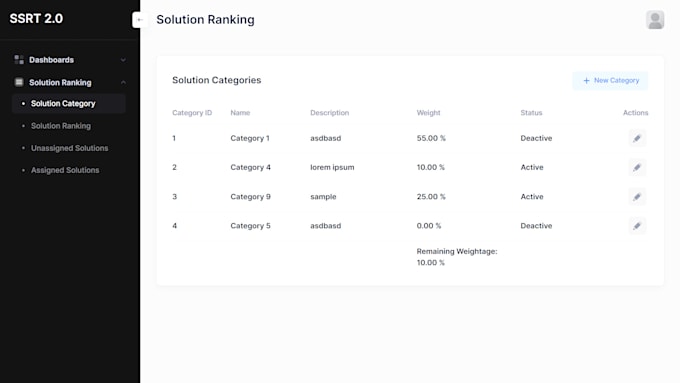
Task: Edit Category 1 with pencil icon
Action: (637, 138)
